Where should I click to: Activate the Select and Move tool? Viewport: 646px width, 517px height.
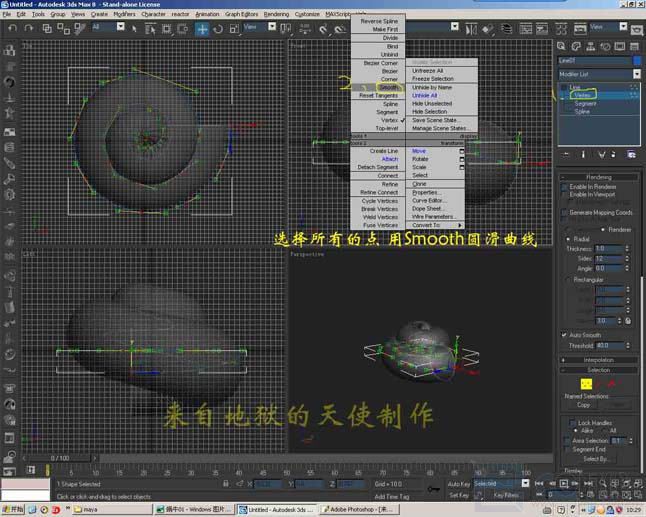[x=202, y=29]
